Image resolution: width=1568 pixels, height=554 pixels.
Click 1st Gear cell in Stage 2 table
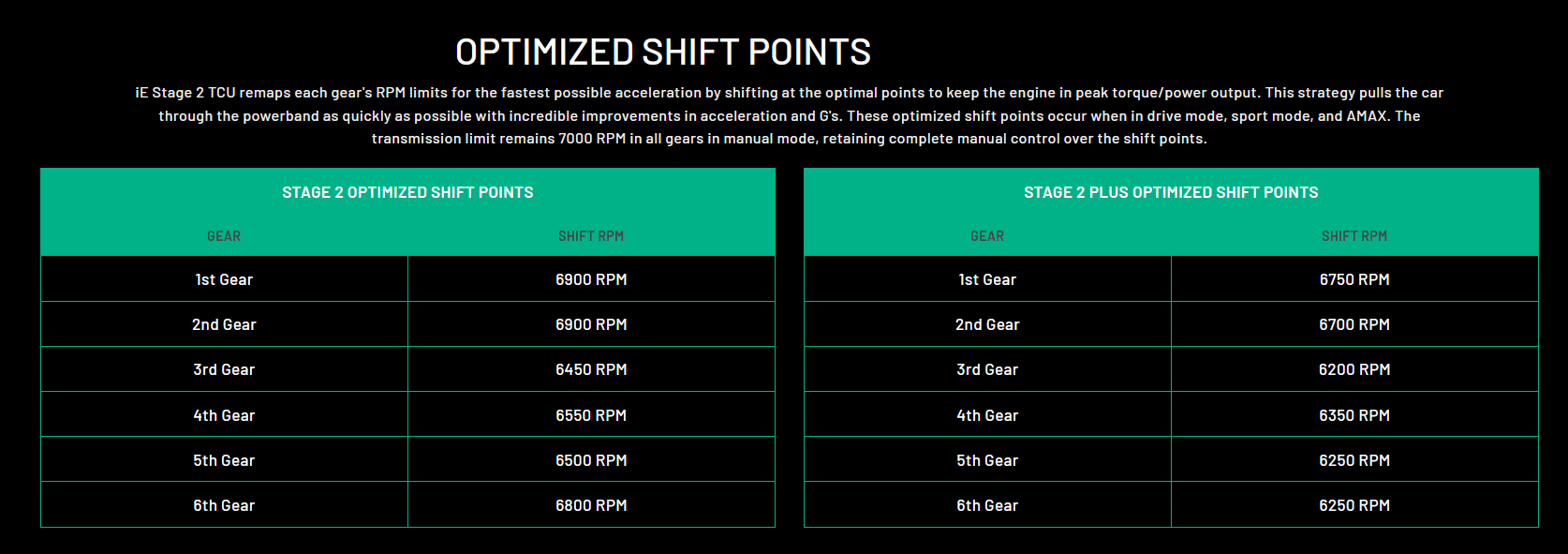click(x=224, y=279)
